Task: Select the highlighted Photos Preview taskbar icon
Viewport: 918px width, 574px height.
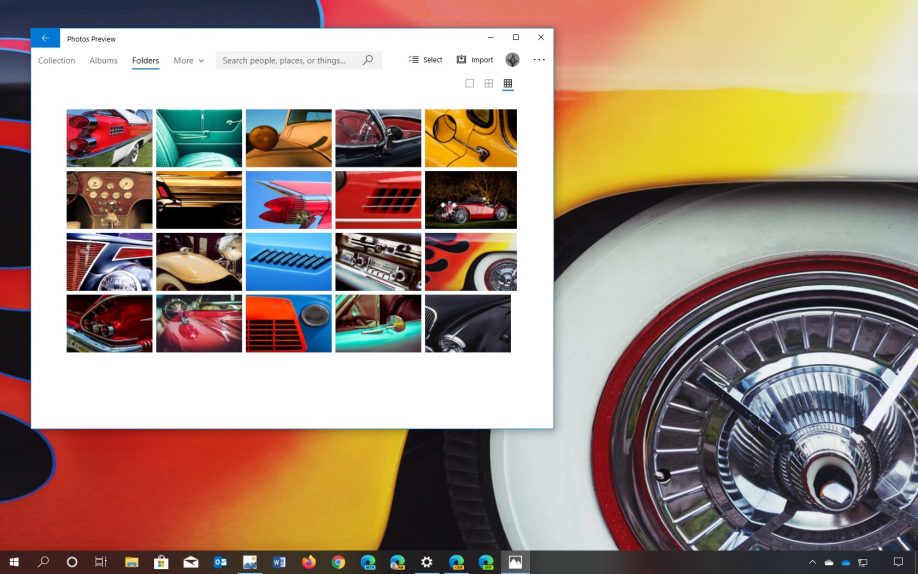Action: tap(515, 562)
